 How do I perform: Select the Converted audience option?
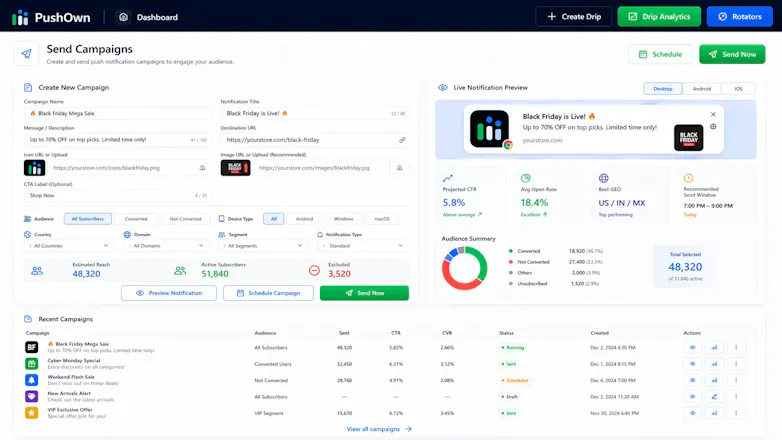point(136,219)
